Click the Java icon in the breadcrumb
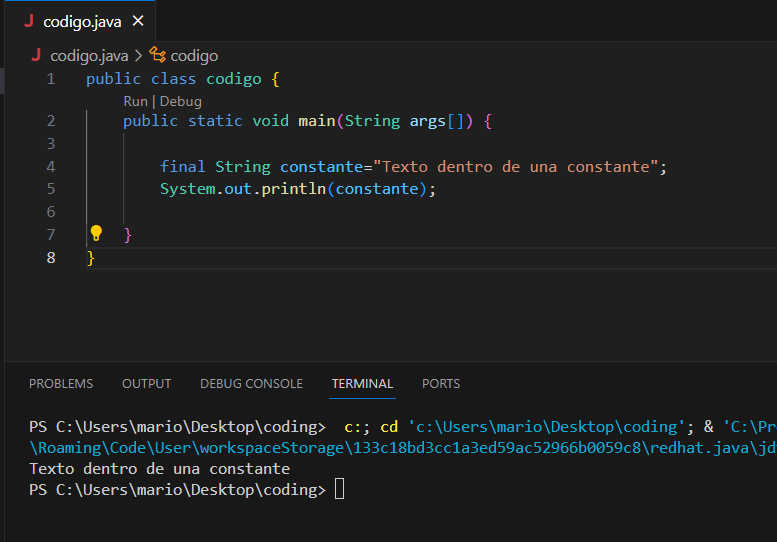 [x=36, y=55]
